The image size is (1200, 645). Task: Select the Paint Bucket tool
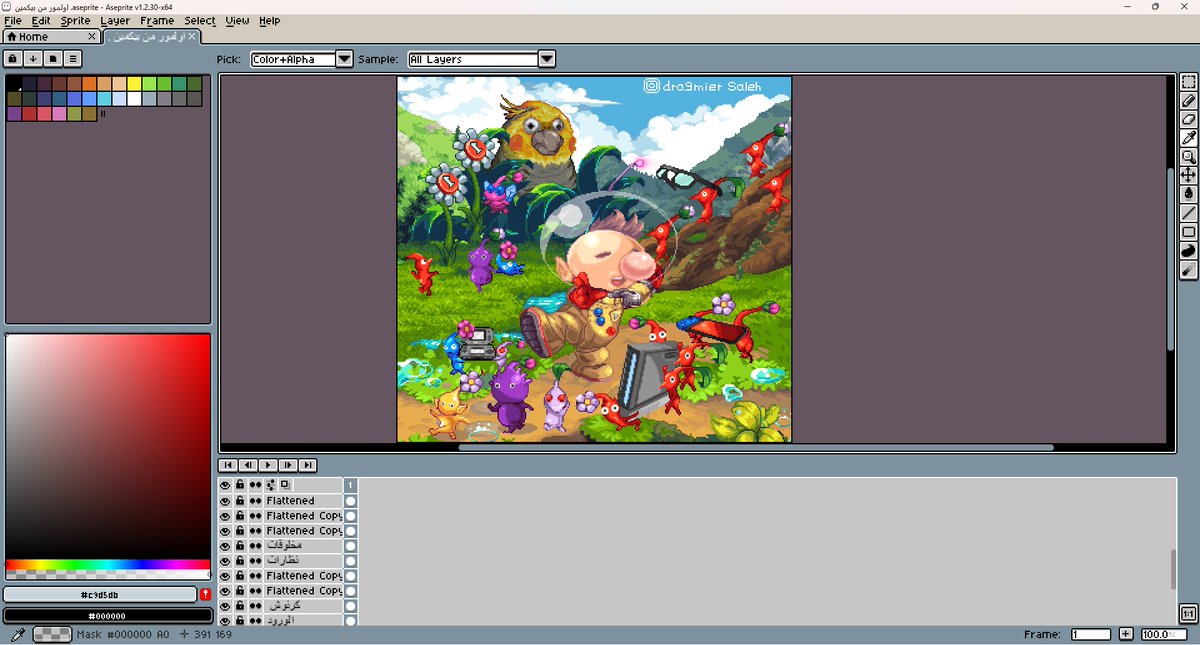(1189, 194)
